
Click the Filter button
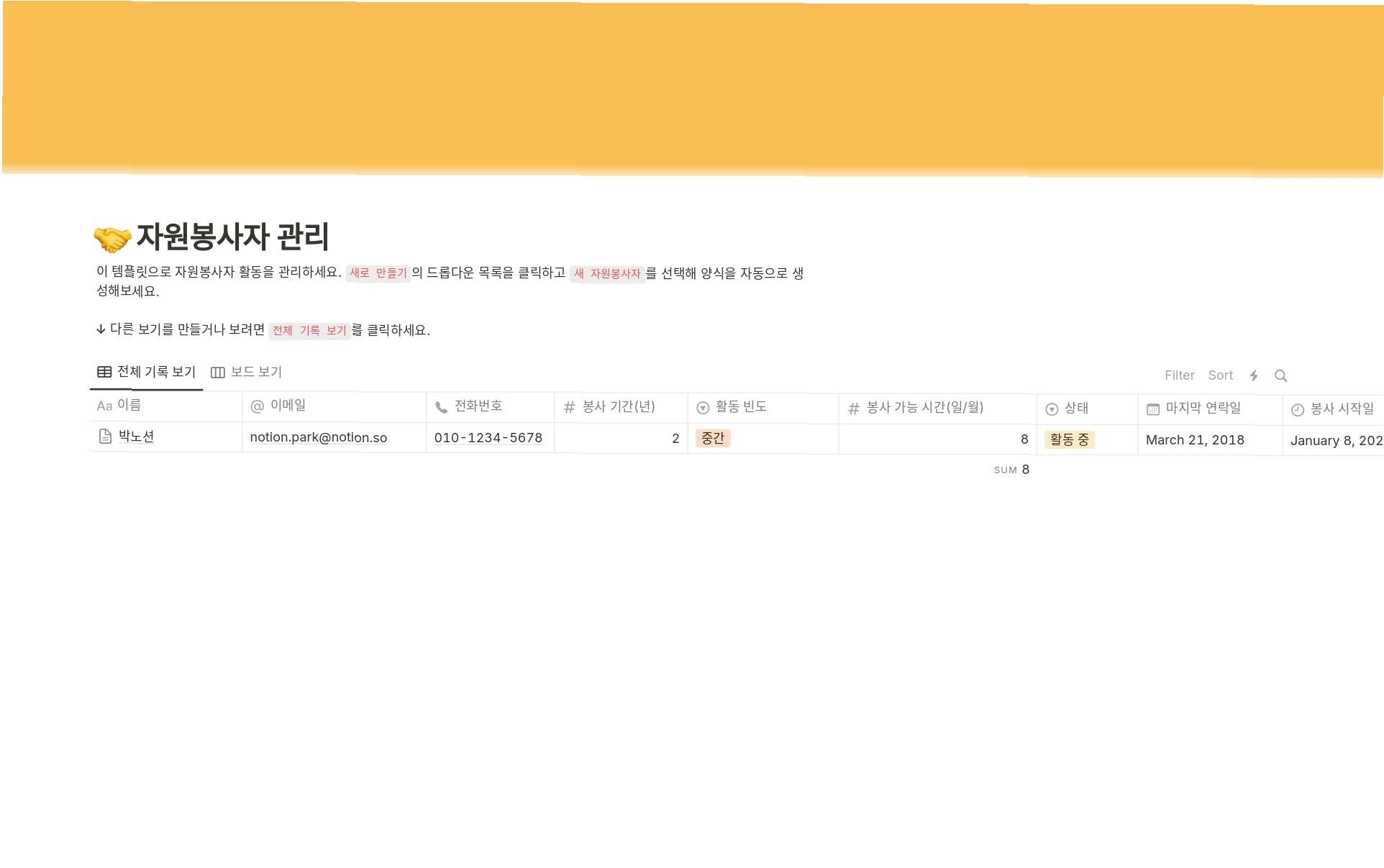click(x=1179, y=375)
